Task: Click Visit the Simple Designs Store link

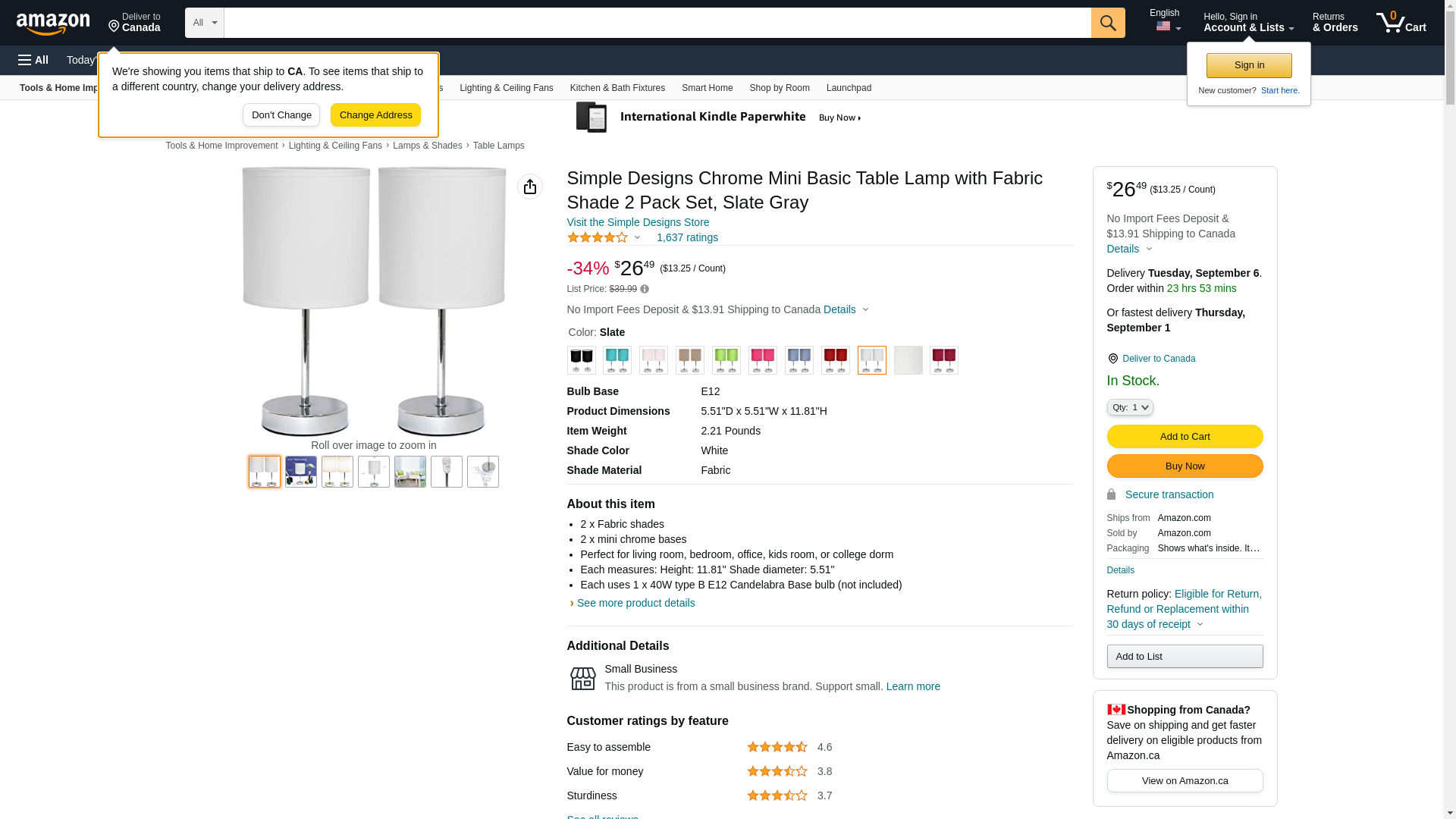Action: click(638, 222)
